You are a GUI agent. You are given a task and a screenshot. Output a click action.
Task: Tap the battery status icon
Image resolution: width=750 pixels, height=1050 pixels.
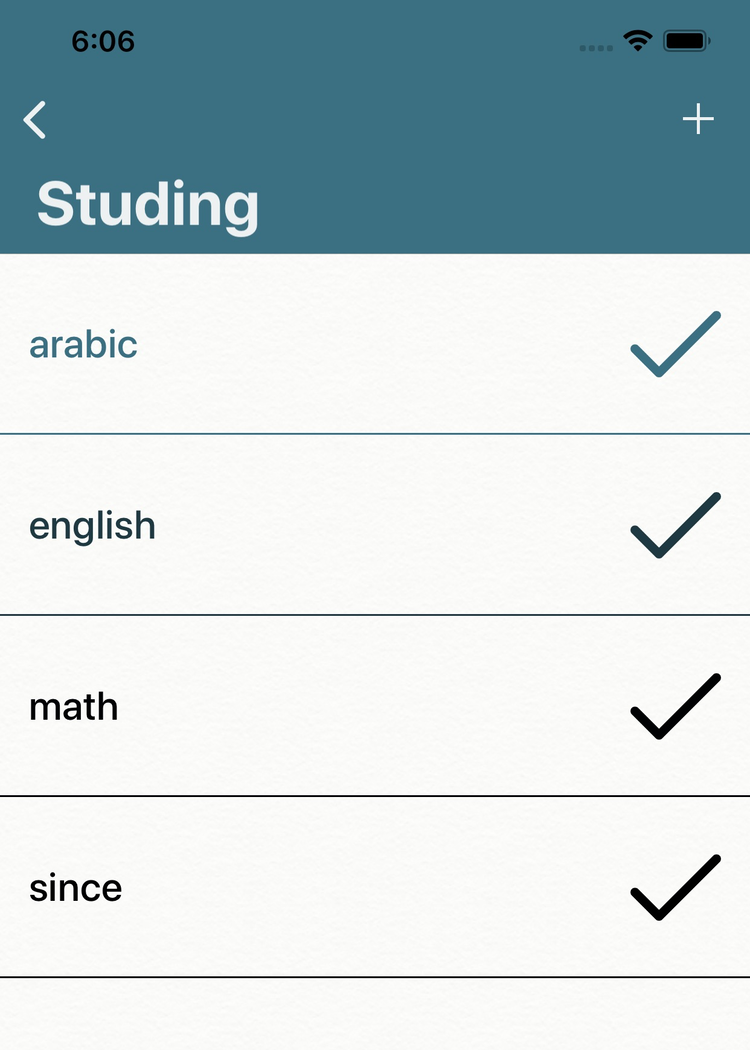[687, 41]
